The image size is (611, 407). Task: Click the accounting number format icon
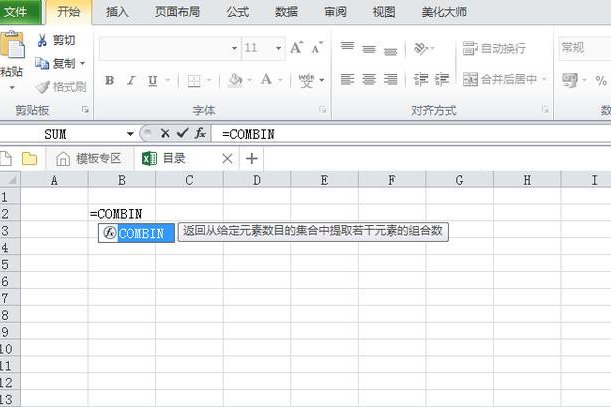[570, 80]
